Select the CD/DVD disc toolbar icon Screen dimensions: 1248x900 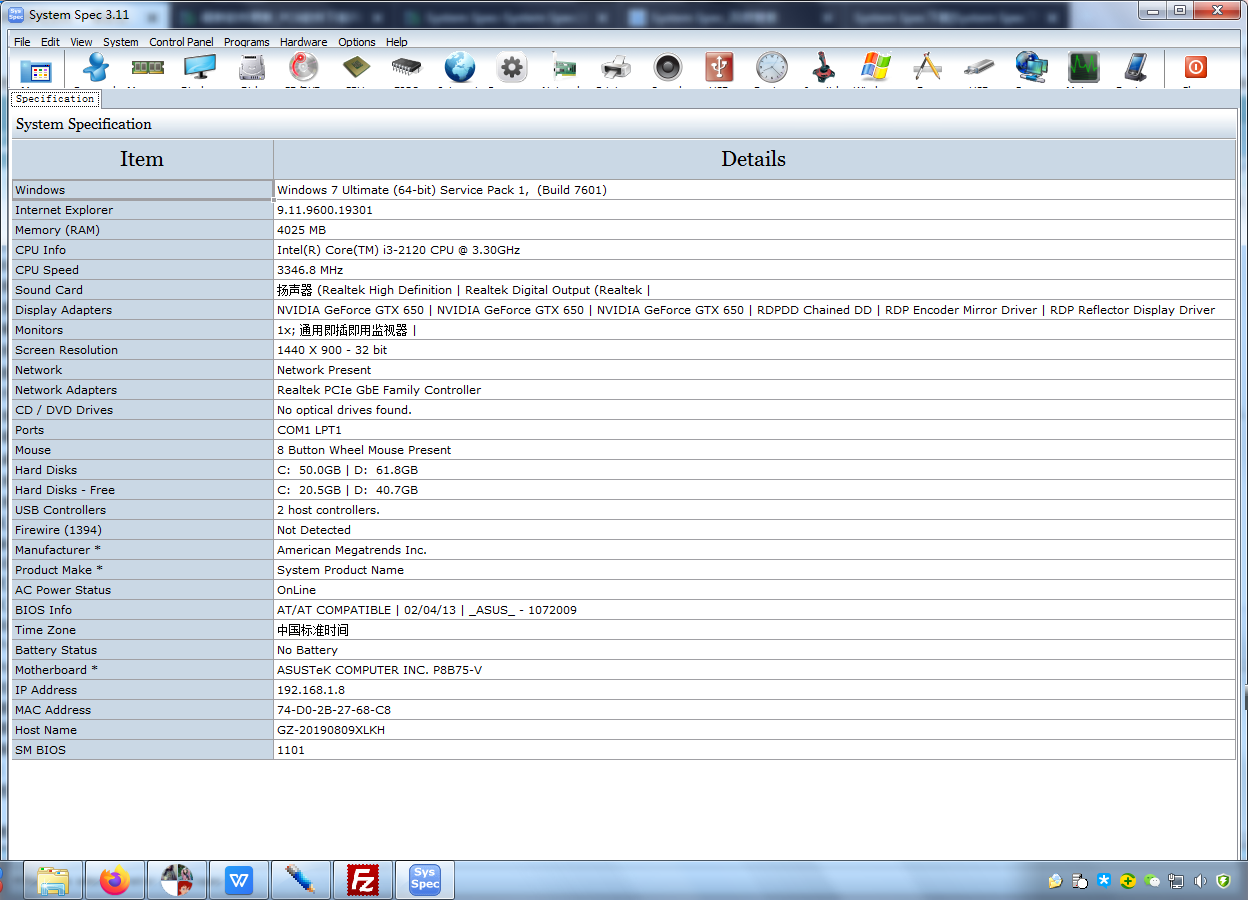coord(303,67)
